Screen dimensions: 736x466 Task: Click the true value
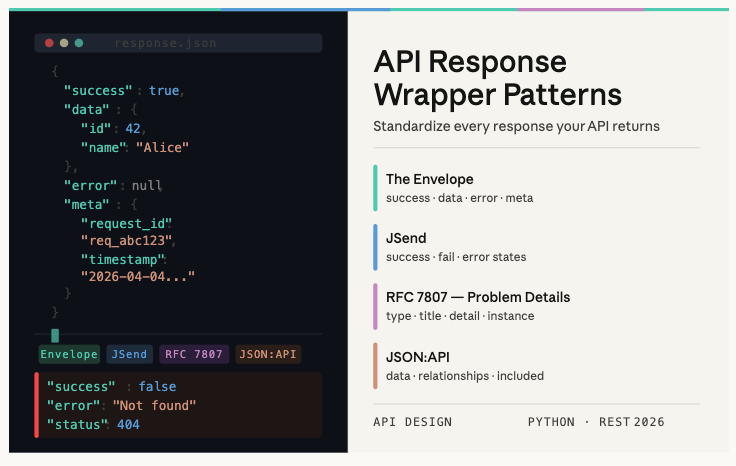[164, 91]
